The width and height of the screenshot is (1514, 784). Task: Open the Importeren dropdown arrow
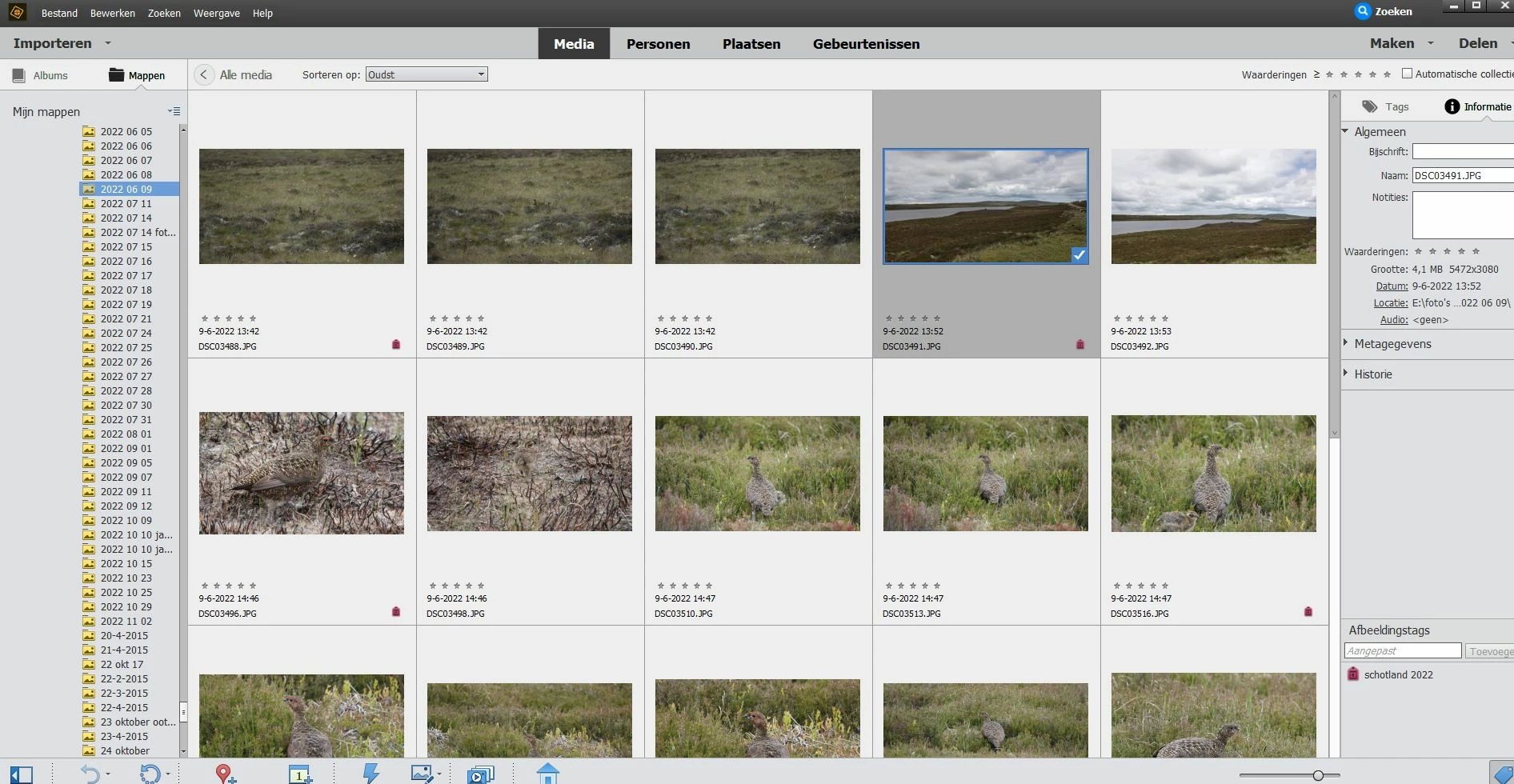(x=108, y=43)
